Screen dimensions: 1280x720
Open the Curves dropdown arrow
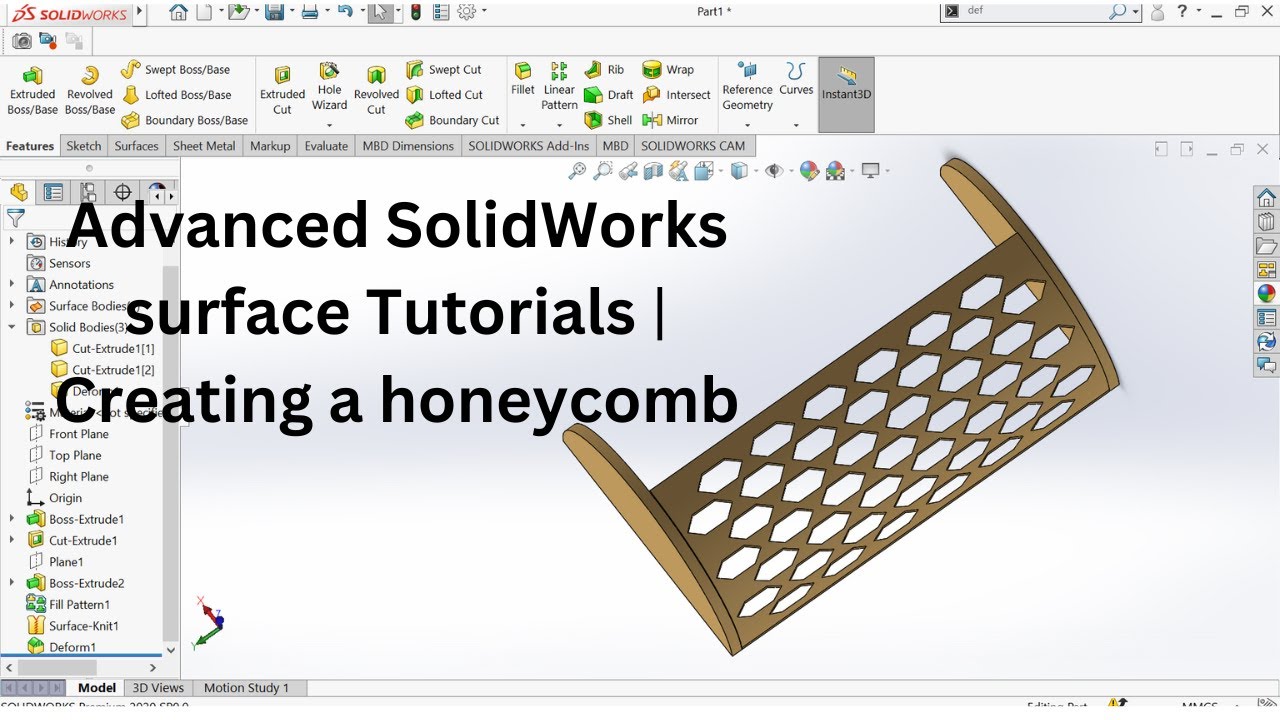point(796,126)
